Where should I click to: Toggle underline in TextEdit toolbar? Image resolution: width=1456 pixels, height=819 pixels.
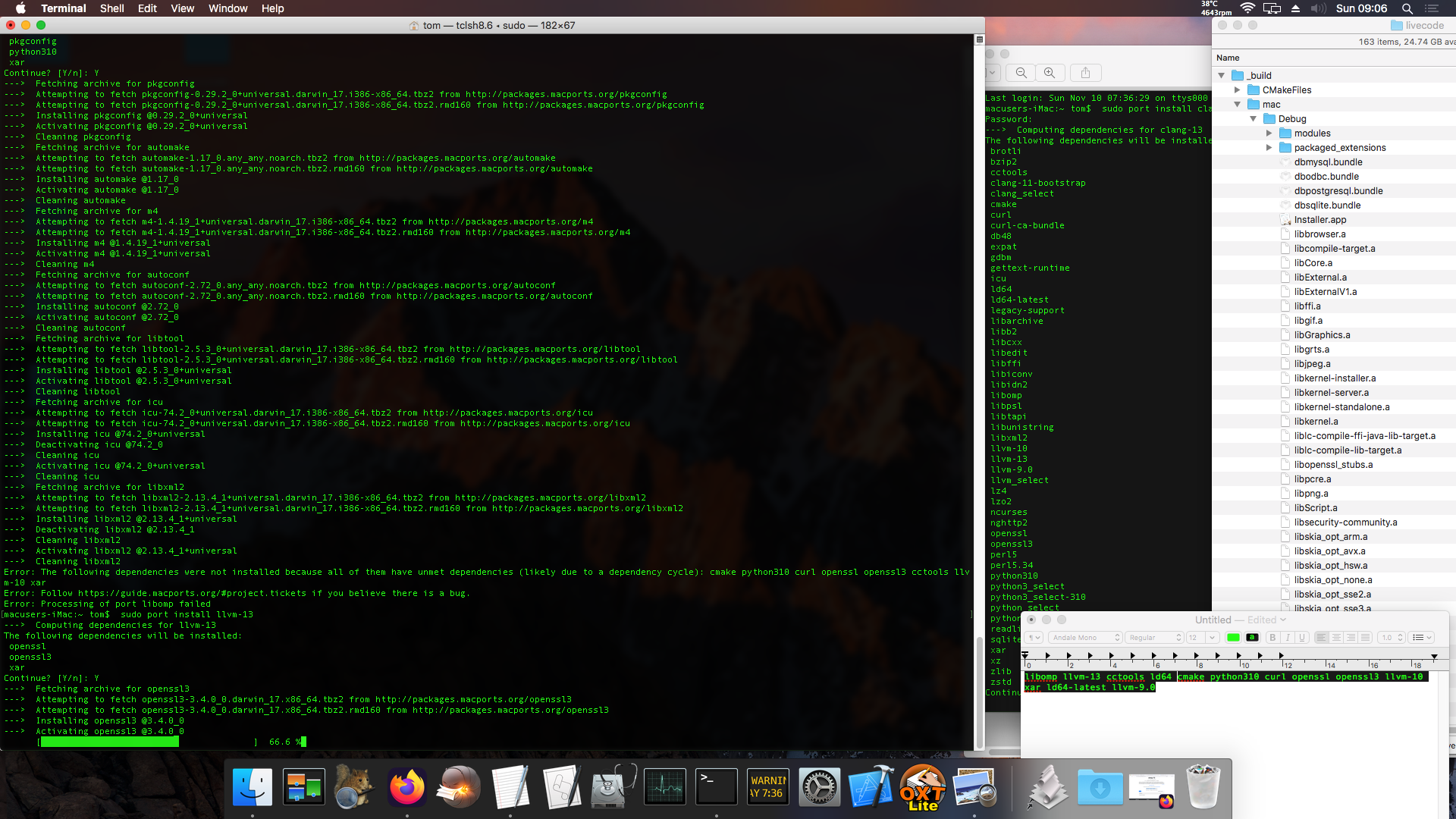1301,638
